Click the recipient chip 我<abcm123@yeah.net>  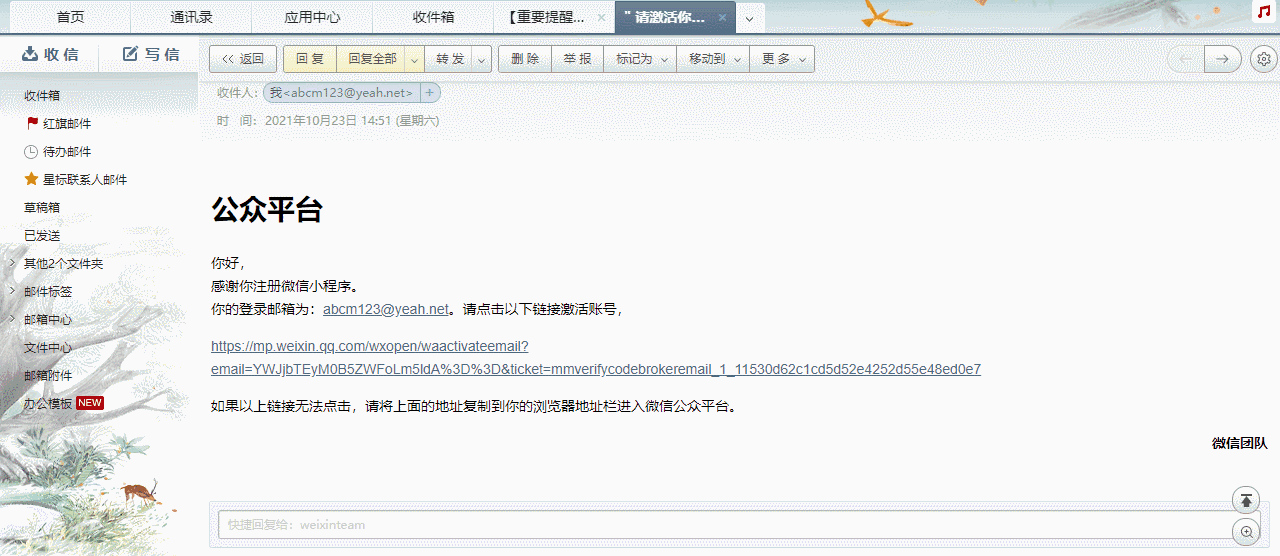(x=341, y=93)
